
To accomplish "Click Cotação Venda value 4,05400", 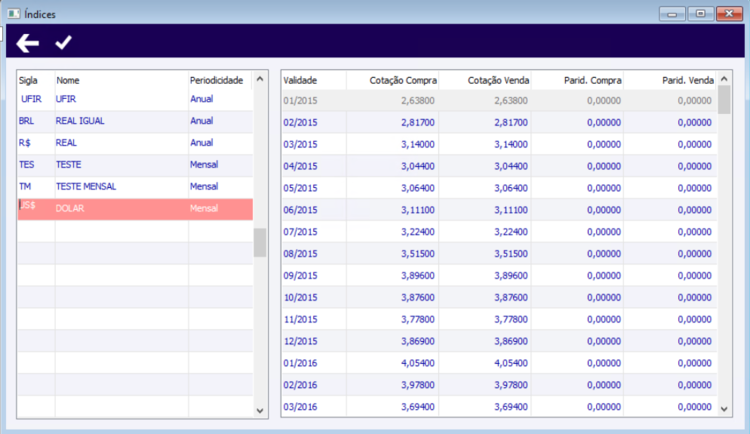I will 511,363.
